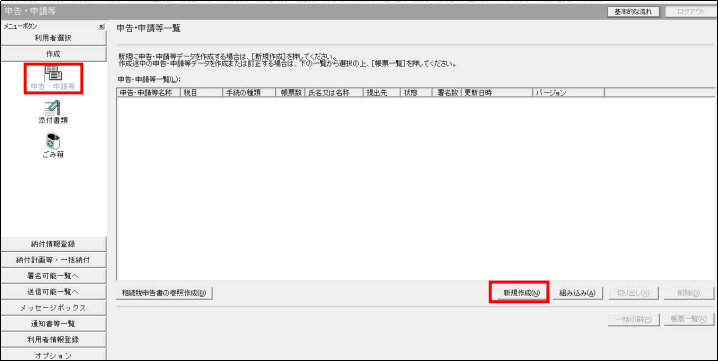This screenshot has width=718, height=361.
Task: Click 相続税申告書の参照作成 button
Action: click(164, 293)
